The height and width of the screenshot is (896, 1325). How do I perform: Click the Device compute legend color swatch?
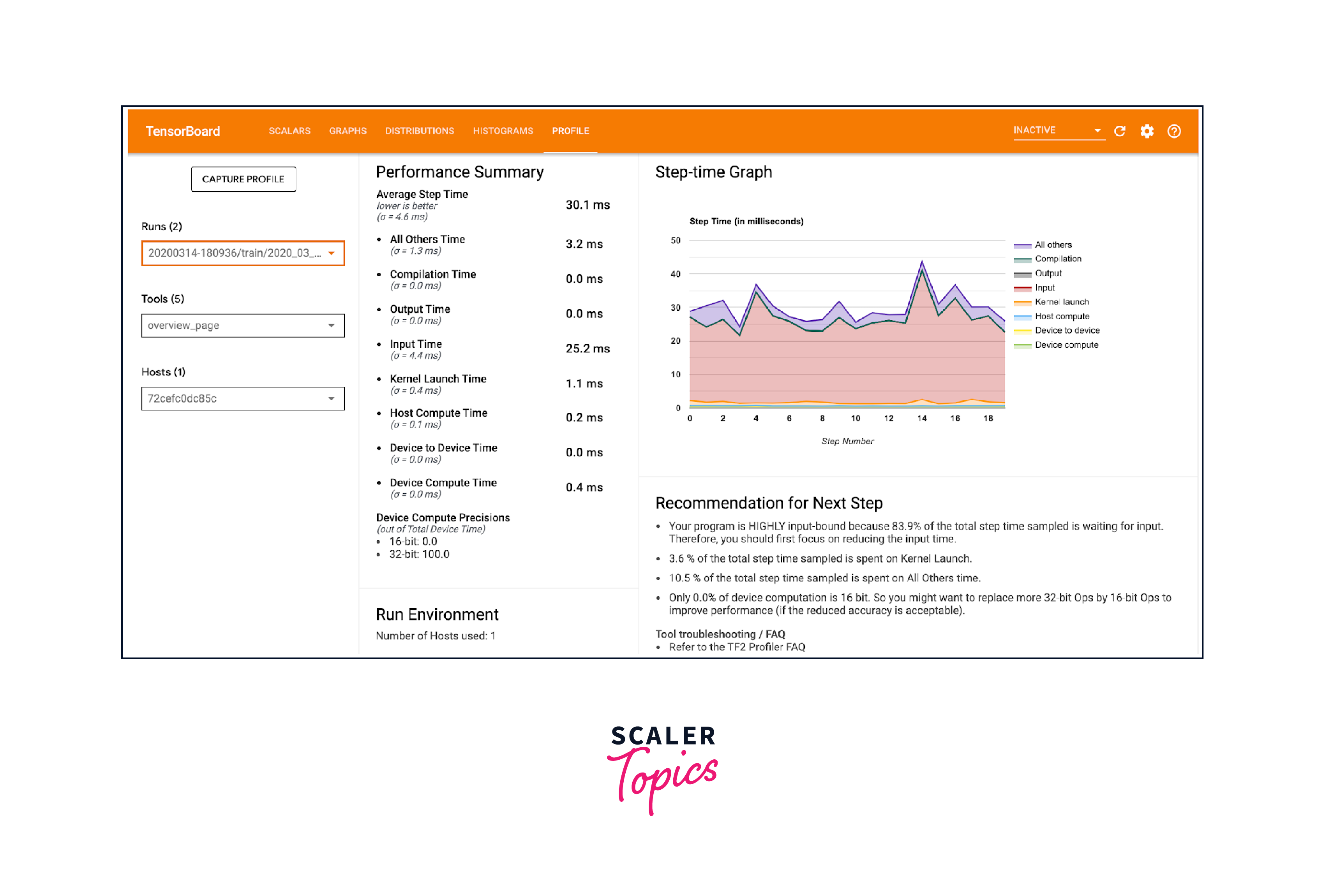(1022, 345)
